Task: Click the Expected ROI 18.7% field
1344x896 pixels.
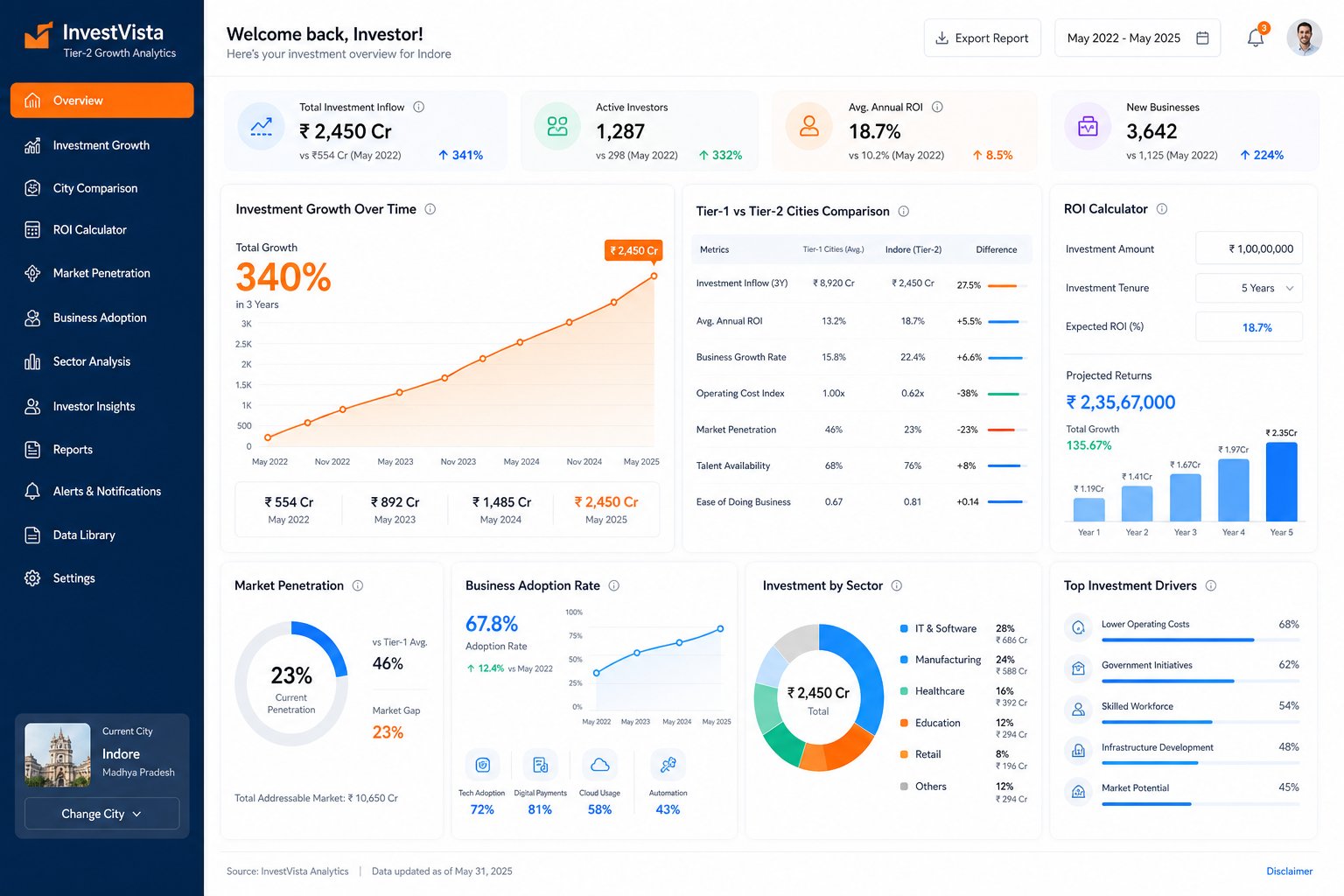Action: 1249,327
